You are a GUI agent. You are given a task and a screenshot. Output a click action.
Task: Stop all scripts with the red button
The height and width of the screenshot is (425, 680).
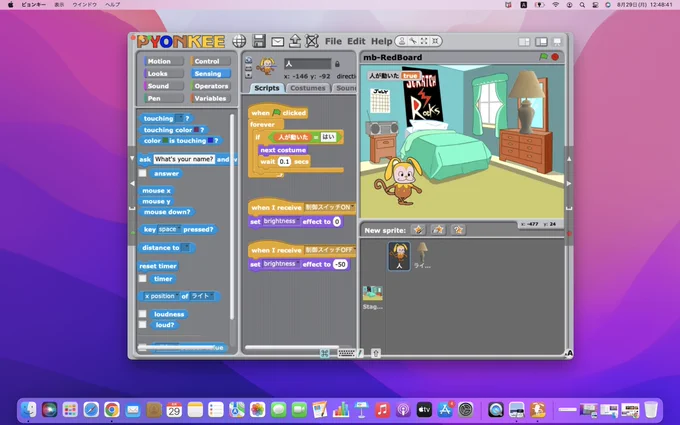[x=555, y=57]
